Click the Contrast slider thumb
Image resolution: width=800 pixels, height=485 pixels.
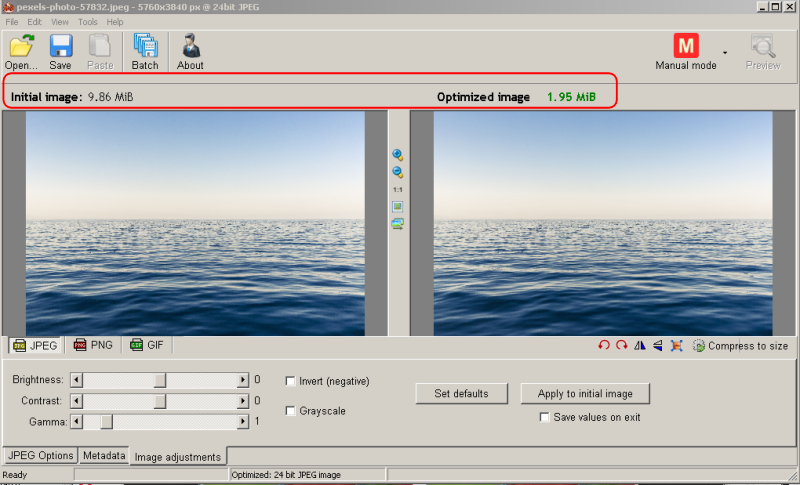tap(160, 401)
